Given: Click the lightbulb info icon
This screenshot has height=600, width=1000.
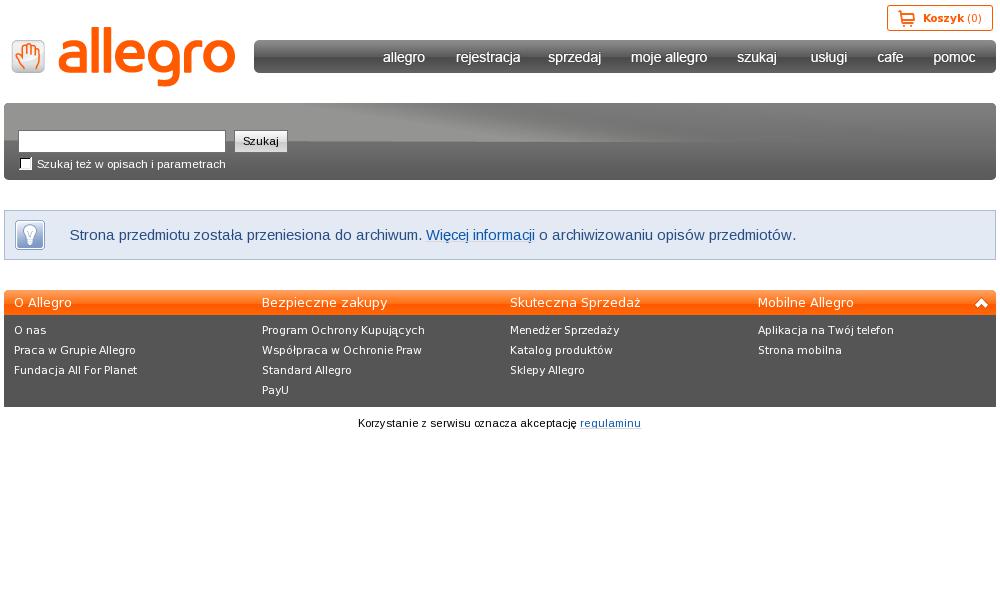Looking at the screenshot, I should (x=30, y=235).
